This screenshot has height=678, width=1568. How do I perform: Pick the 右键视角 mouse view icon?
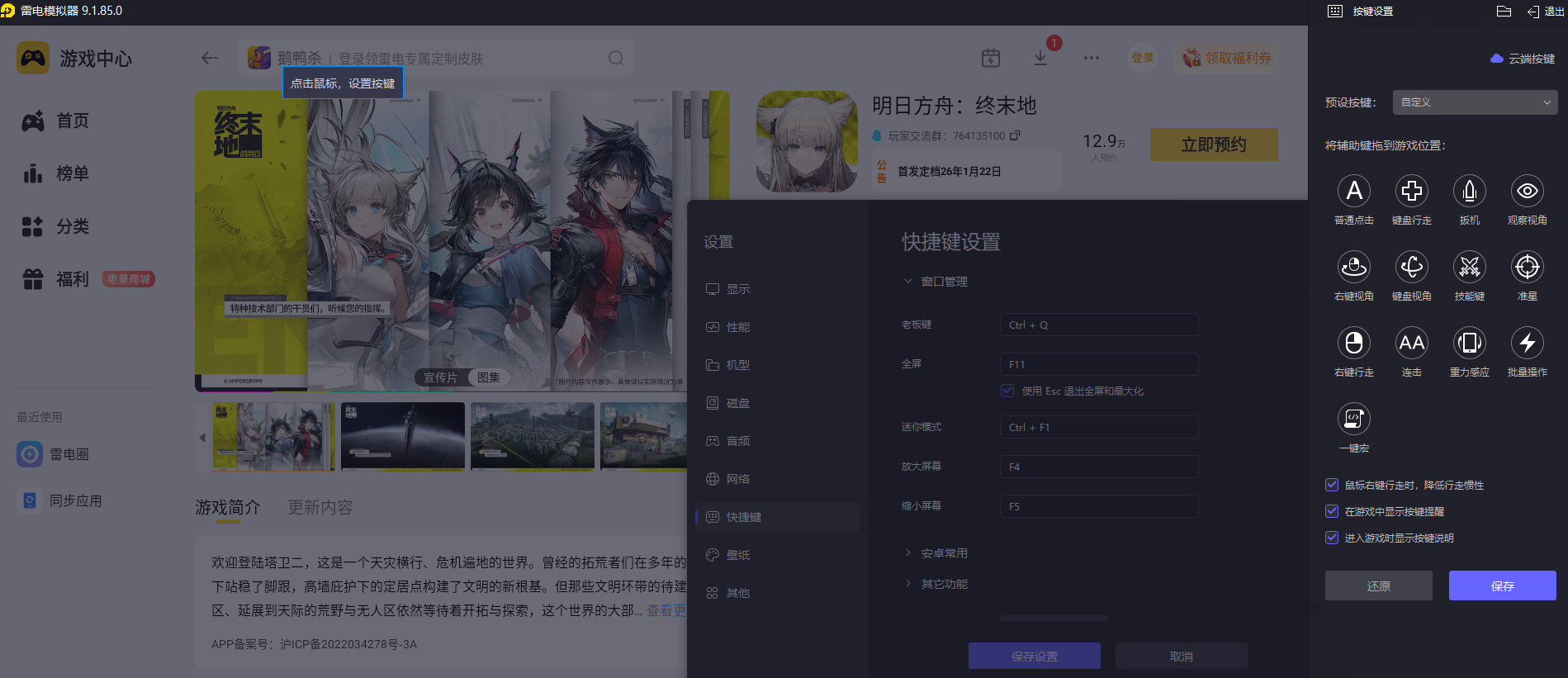click(x=1354, y=267)
